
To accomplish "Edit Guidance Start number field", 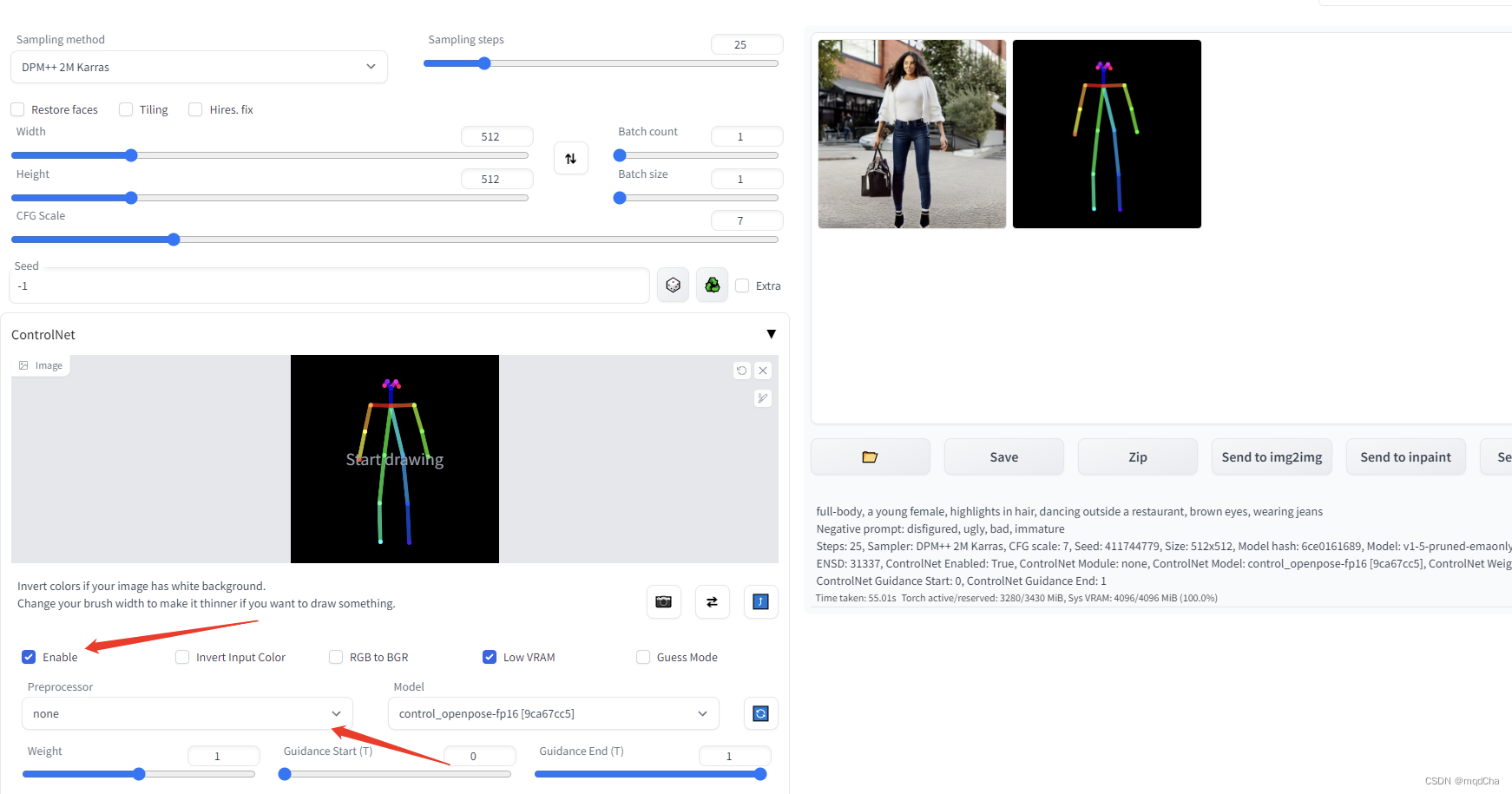I will click(480, 756).
